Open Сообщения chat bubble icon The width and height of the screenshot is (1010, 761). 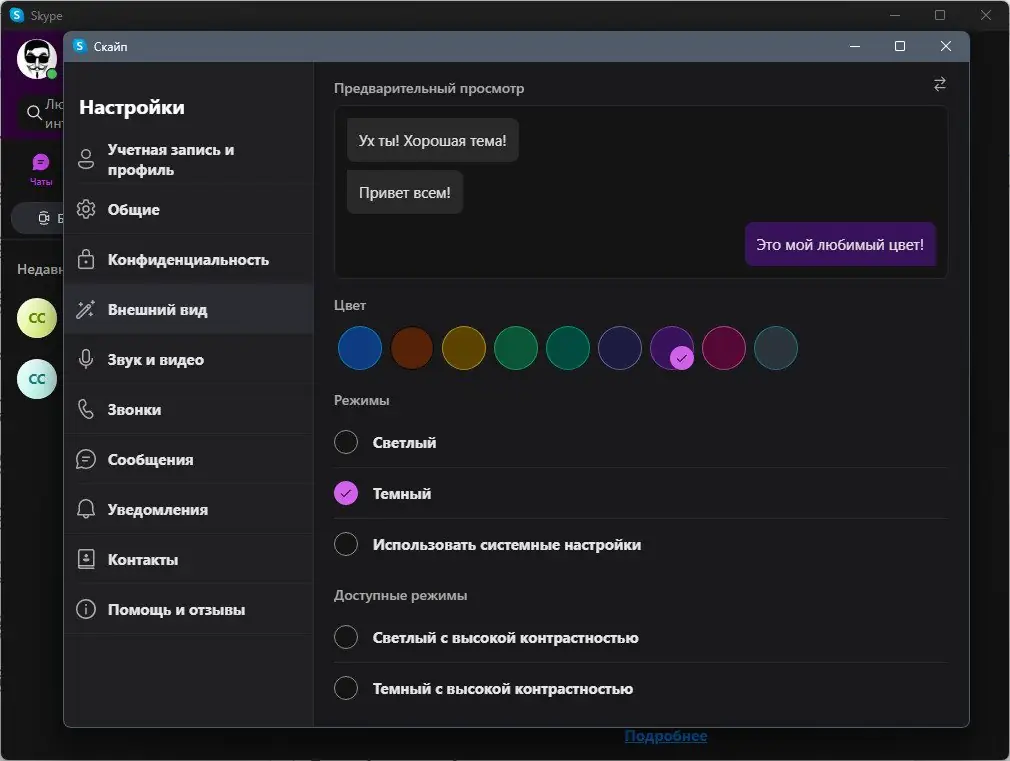(x=87, y=459)
